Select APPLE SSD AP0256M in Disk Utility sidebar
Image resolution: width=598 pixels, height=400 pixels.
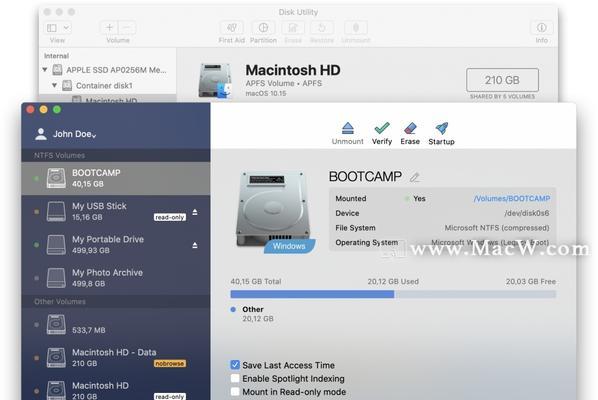click(x=108, y=70)
